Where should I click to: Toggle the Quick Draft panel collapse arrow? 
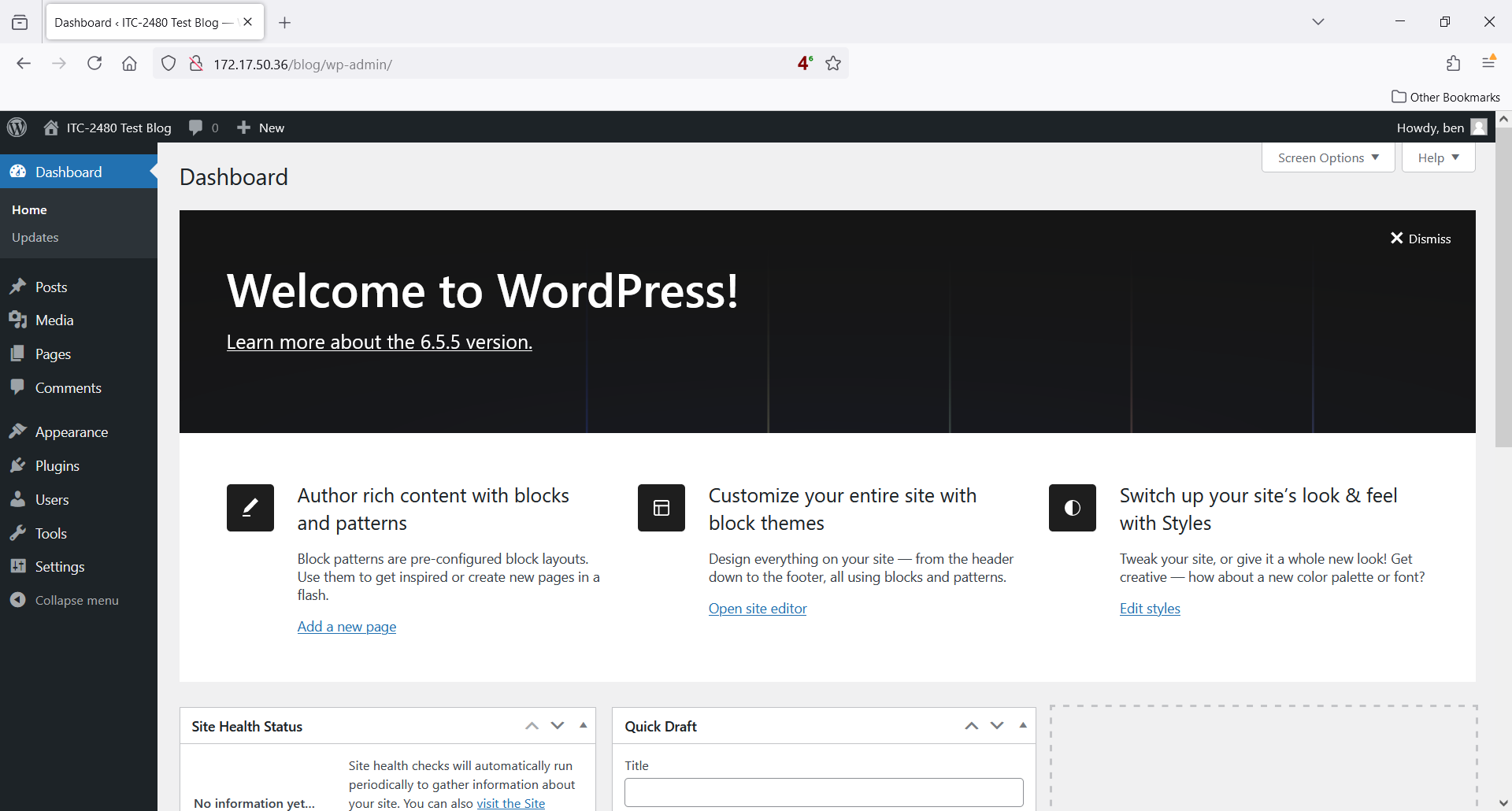(x=1023, y=726)
